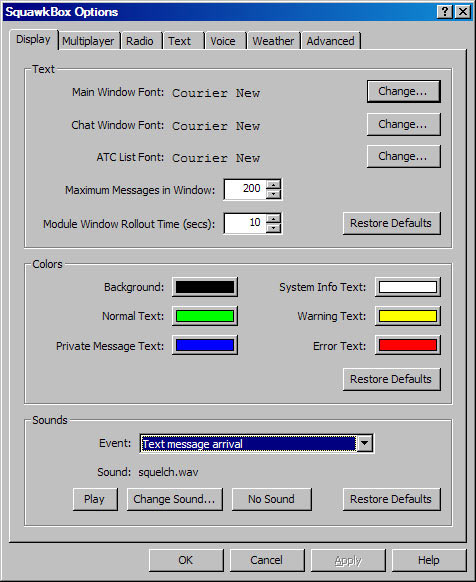The image size is (476, 582).
Task: Restore Defaults in the Text section
Action: 392,223
